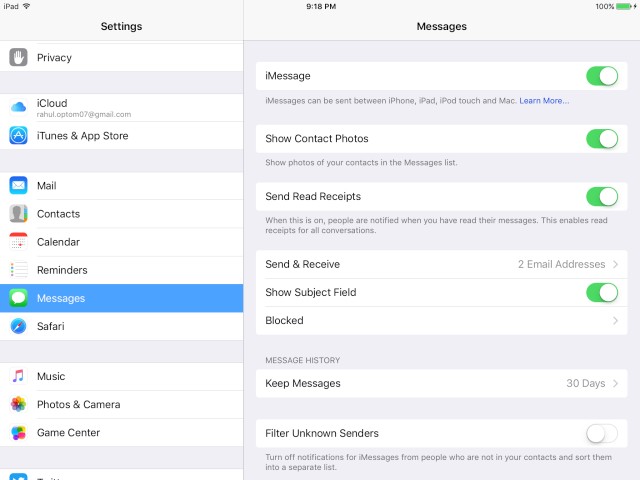Turn off the iMessage switch

click(602, 76)
